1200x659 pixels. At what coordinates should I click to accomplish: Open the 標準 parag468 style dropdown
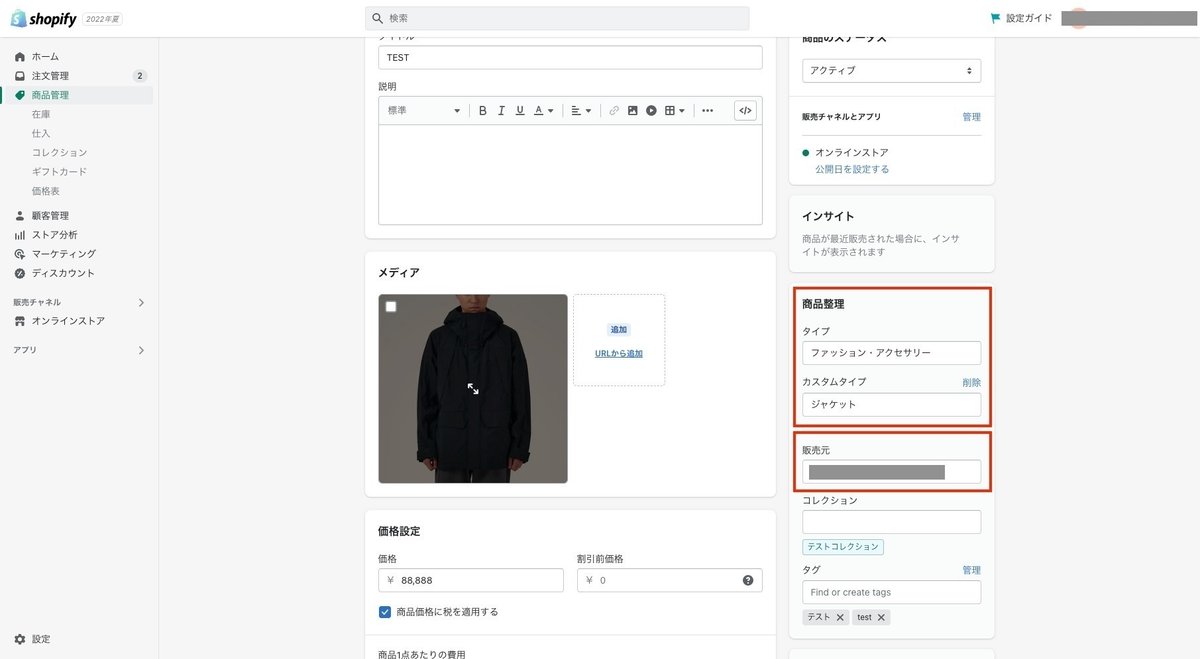pyautogui.click(x=424, y=111)
